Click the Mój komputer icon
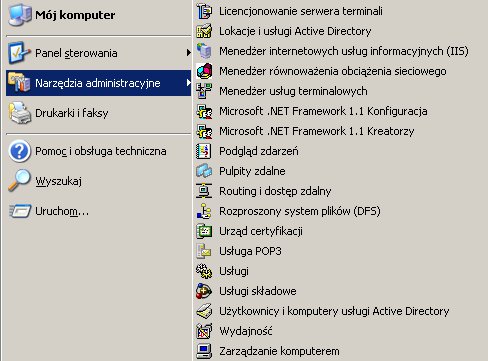Screen dimensions: 488x361 click(20, 15)
